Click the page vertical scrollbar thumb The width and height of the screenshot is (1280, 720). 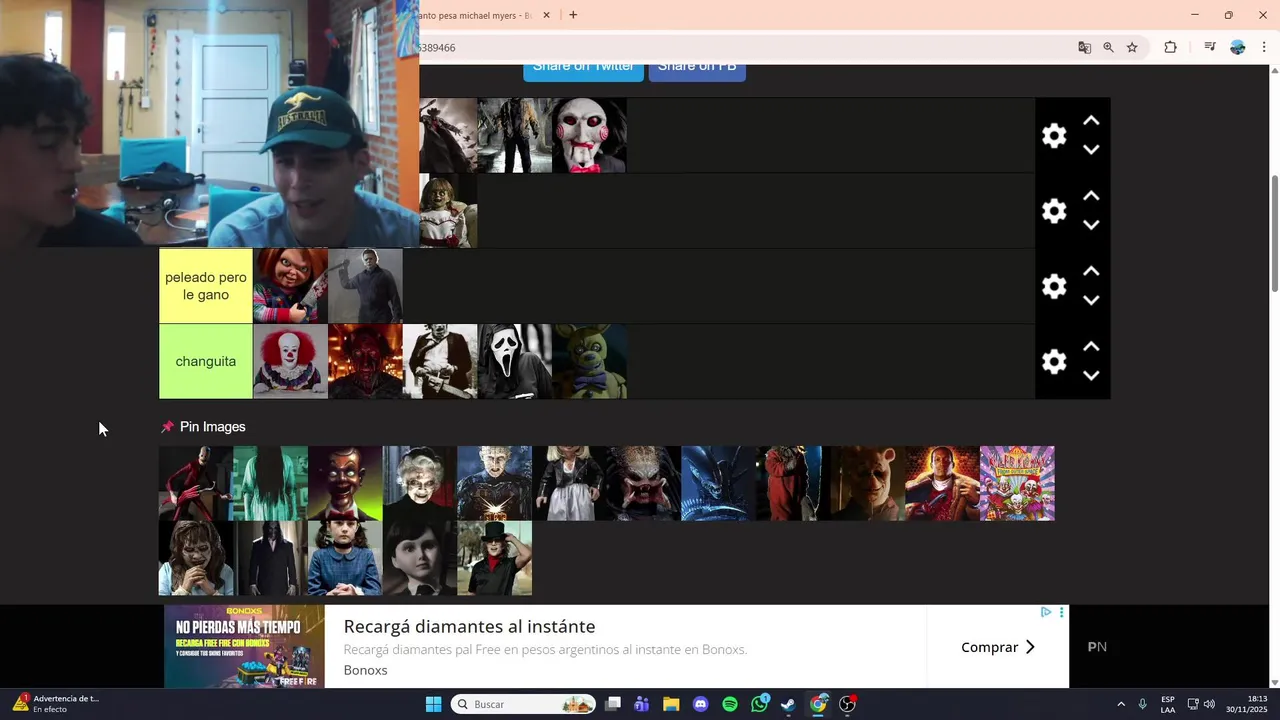click(1274, 233)
